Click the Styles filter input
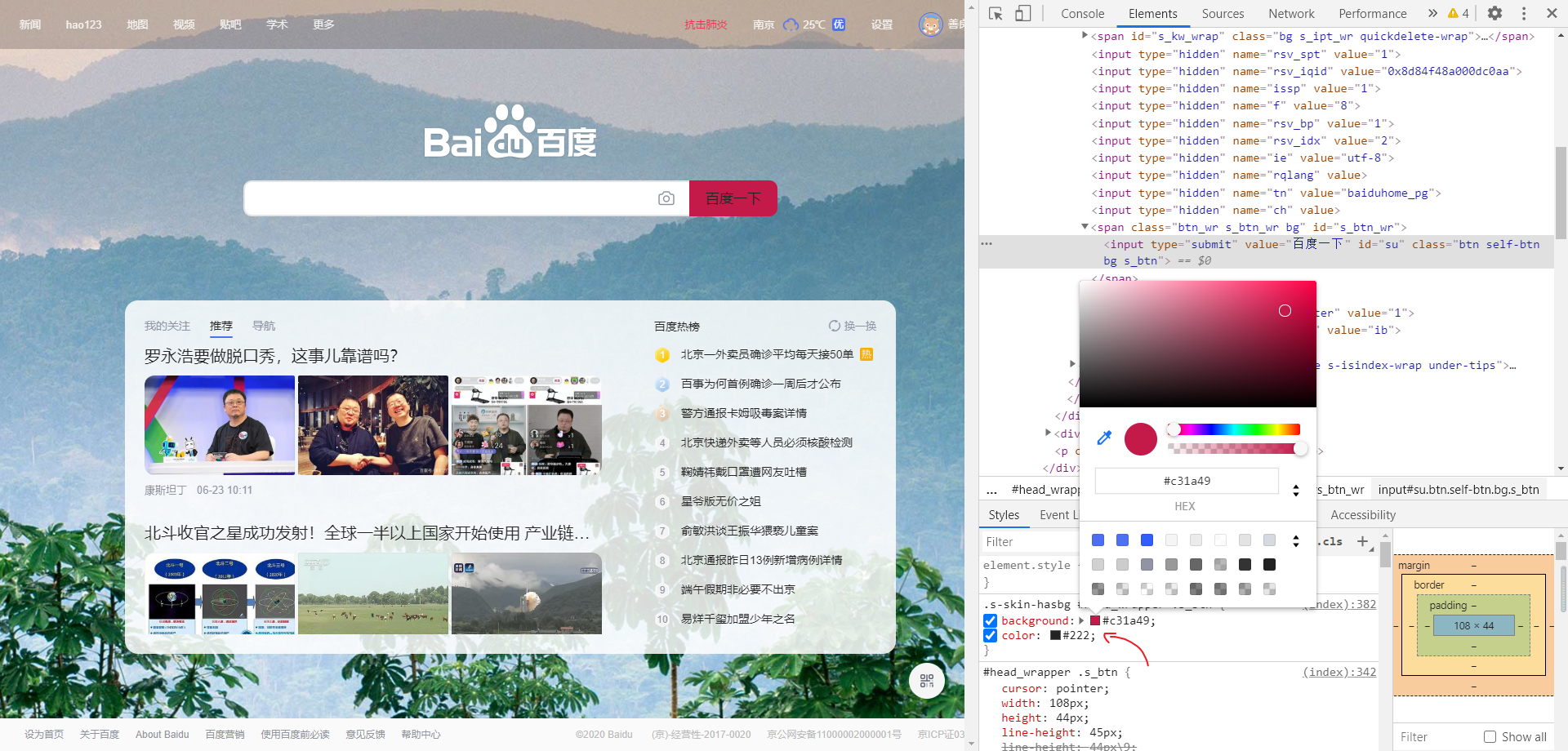The height and width of the screenshot is (751, 1568). [x=1031, y=542]
